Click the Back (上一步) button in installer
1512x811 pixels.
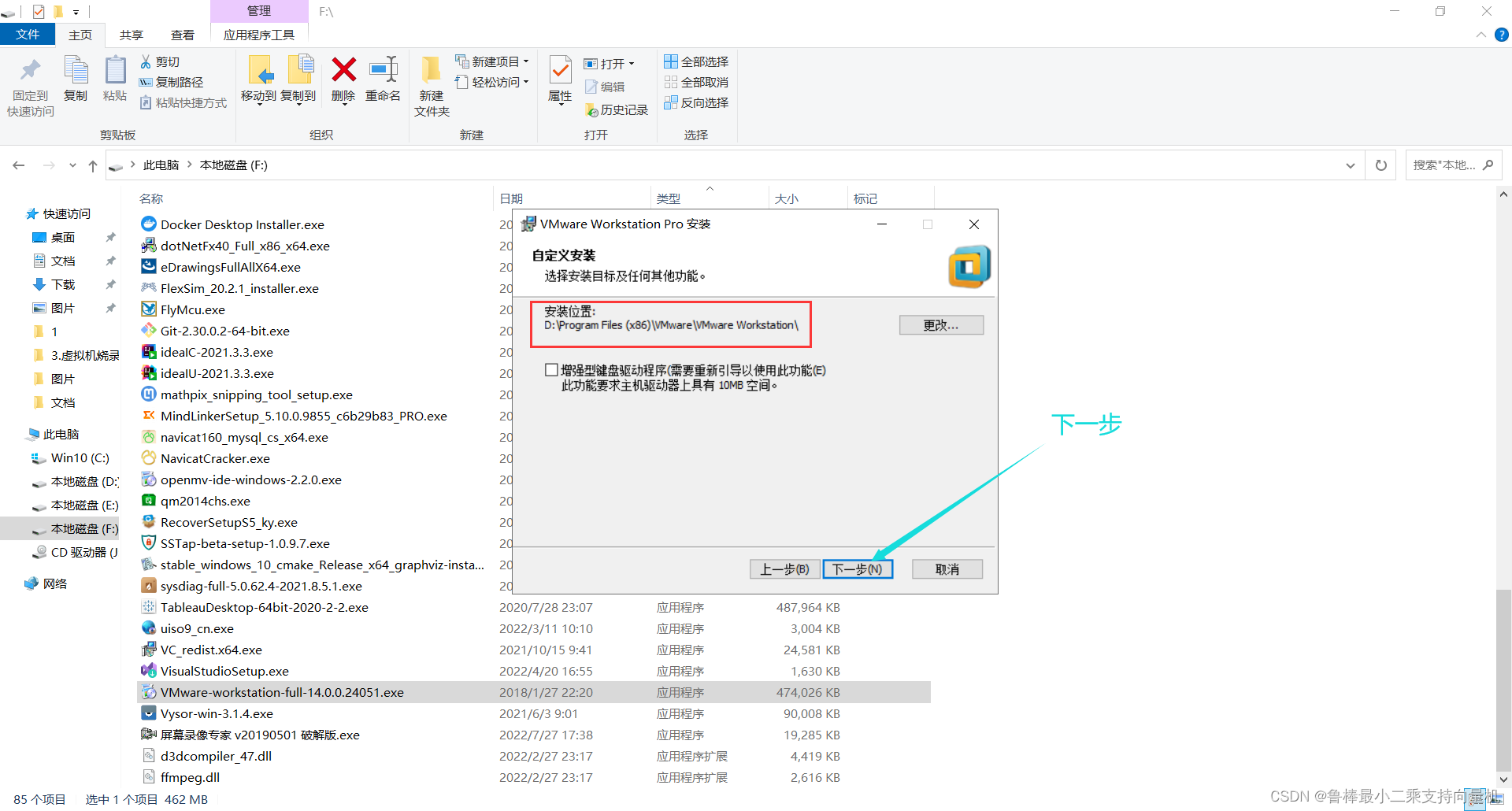784,569
